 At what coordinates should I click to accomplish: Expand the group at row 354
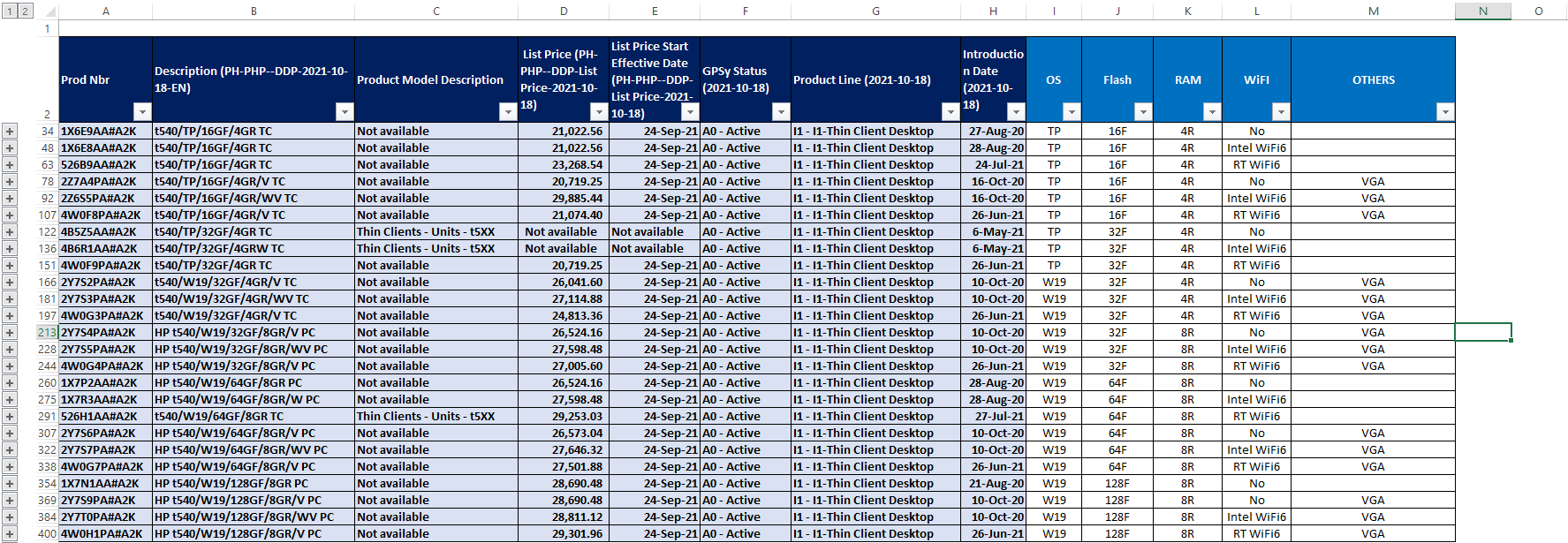click(x=10, y=484)
